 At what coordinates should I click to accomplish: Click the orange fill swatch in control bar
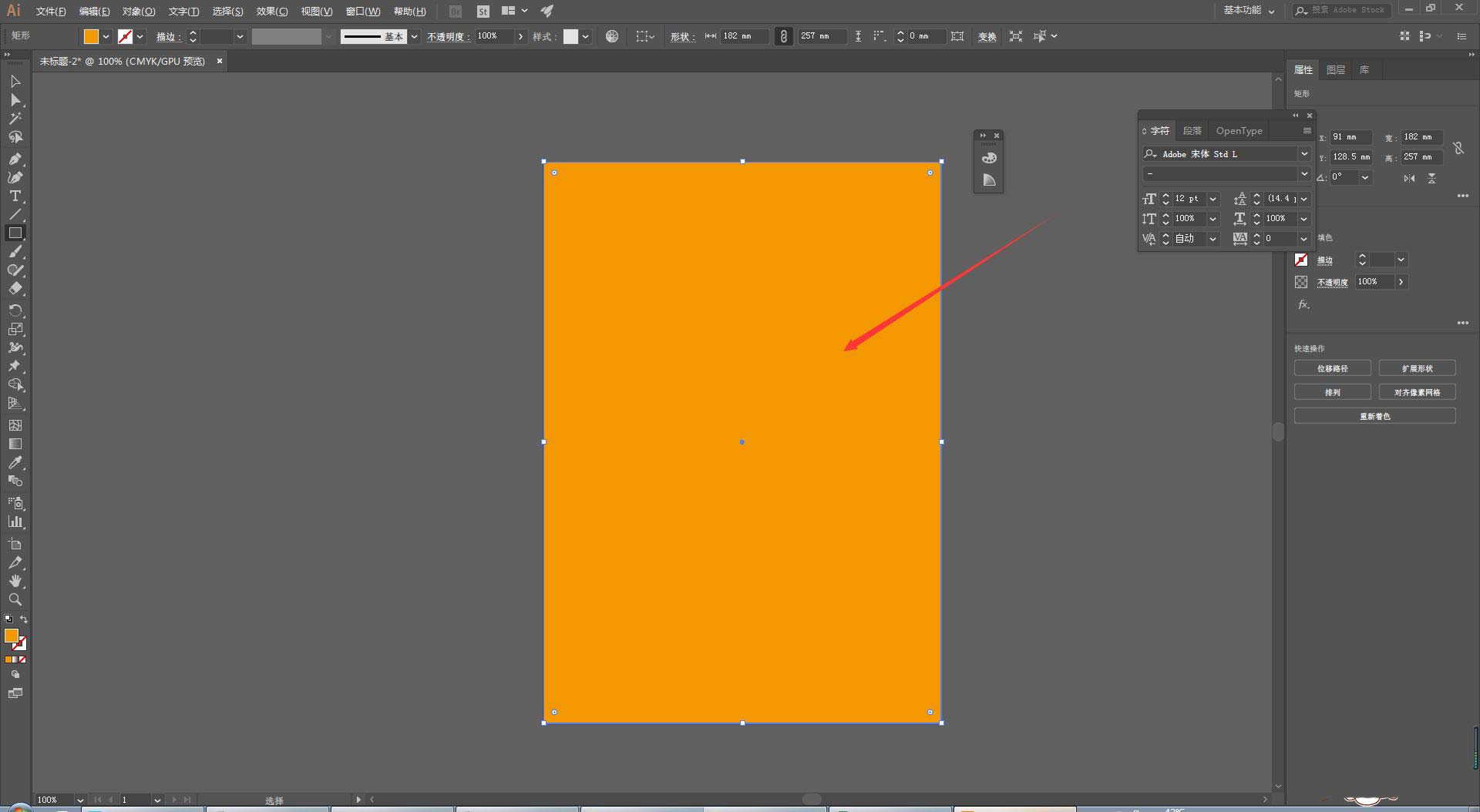pos(91,36)
